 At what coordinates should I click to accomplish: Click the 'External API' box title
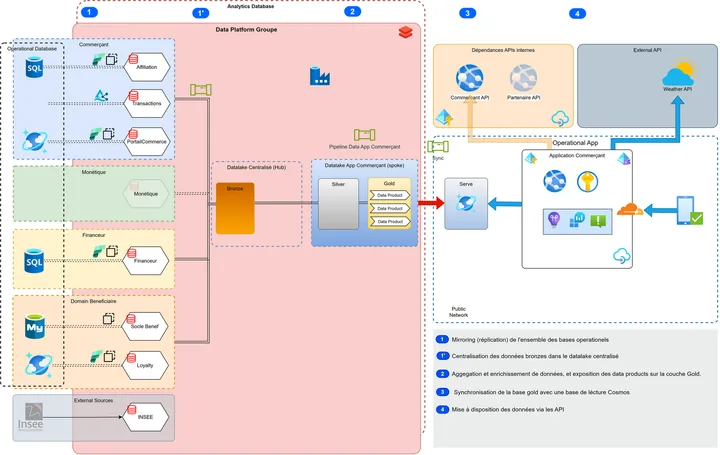pyautogui.click(x=647, y=50)
